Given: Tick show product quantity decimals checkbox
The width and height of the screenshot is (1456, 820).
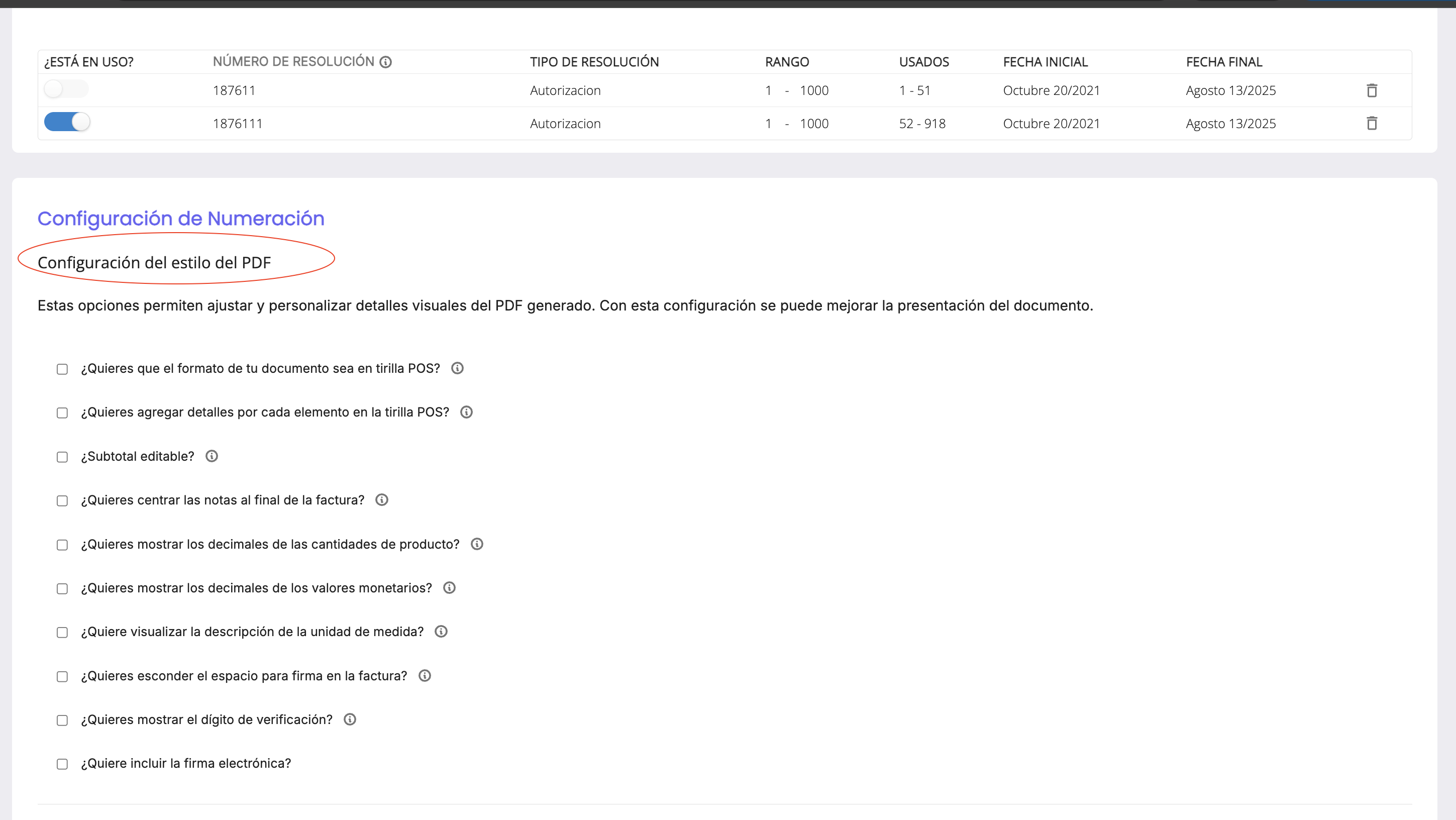Looking at the screenshot, I should click(62, 545).
